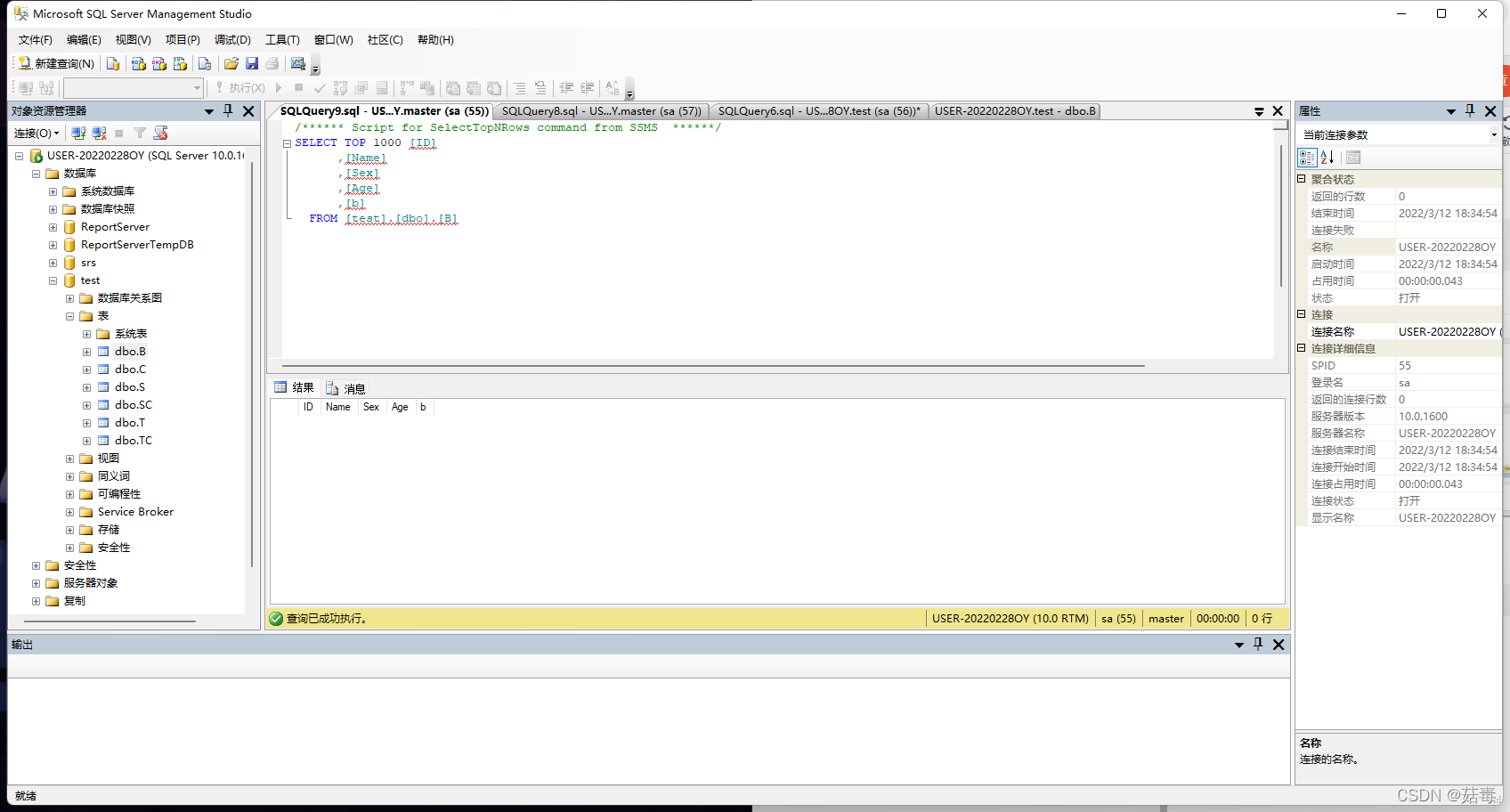Image resolution: width=1510 pixels, height=812 pixels.
Task: Click the editor horizontal scrollbar
Action: [713, 365]
